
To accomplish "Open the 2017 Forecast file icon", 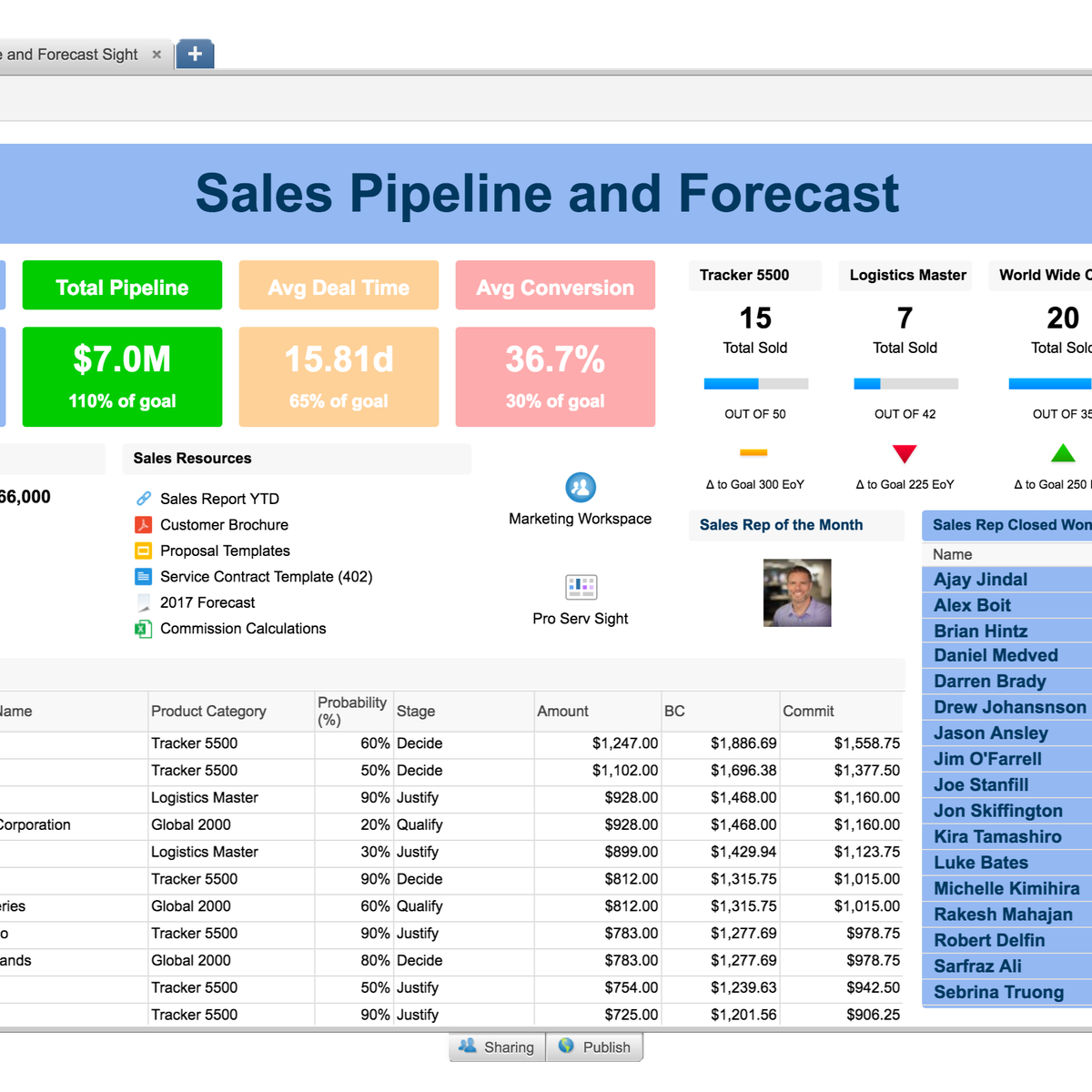I will point(143,602).
